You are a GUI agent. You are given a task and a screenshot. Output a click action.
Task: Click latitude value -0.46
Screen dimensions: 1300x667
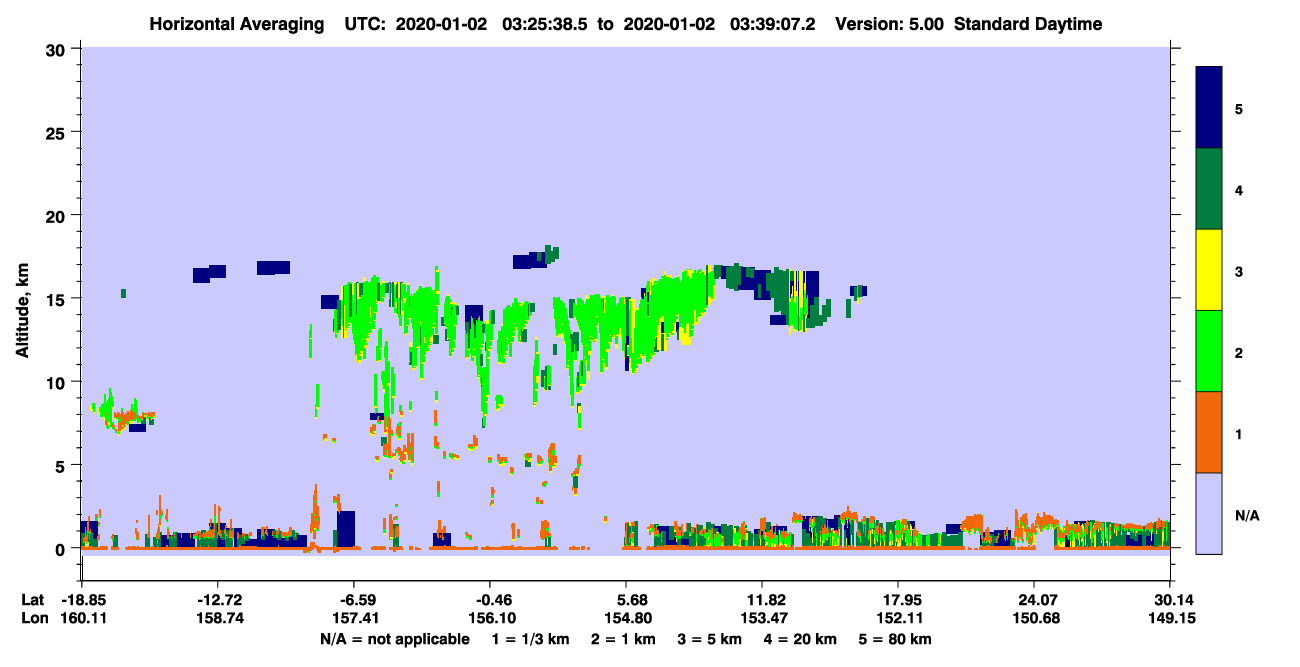click(x=489, y=600)
